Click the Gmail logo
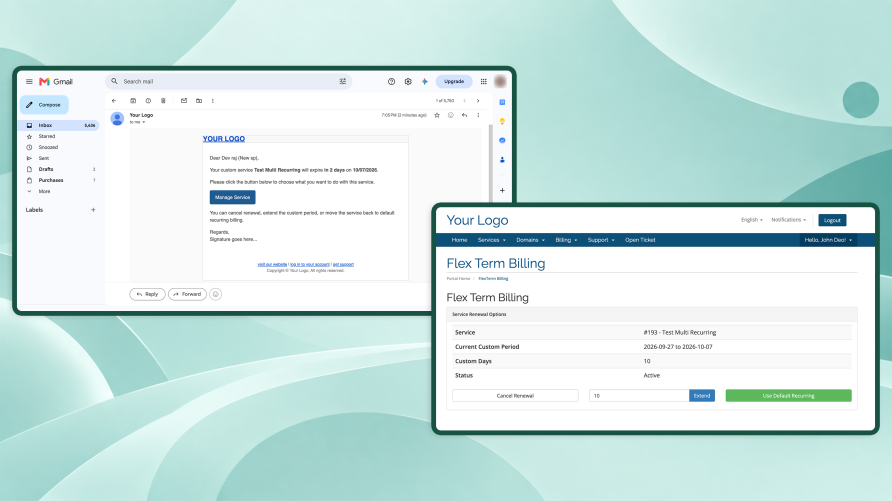This screenshot has width=892, height=501. pyautogui.click(x=56, y=81)
